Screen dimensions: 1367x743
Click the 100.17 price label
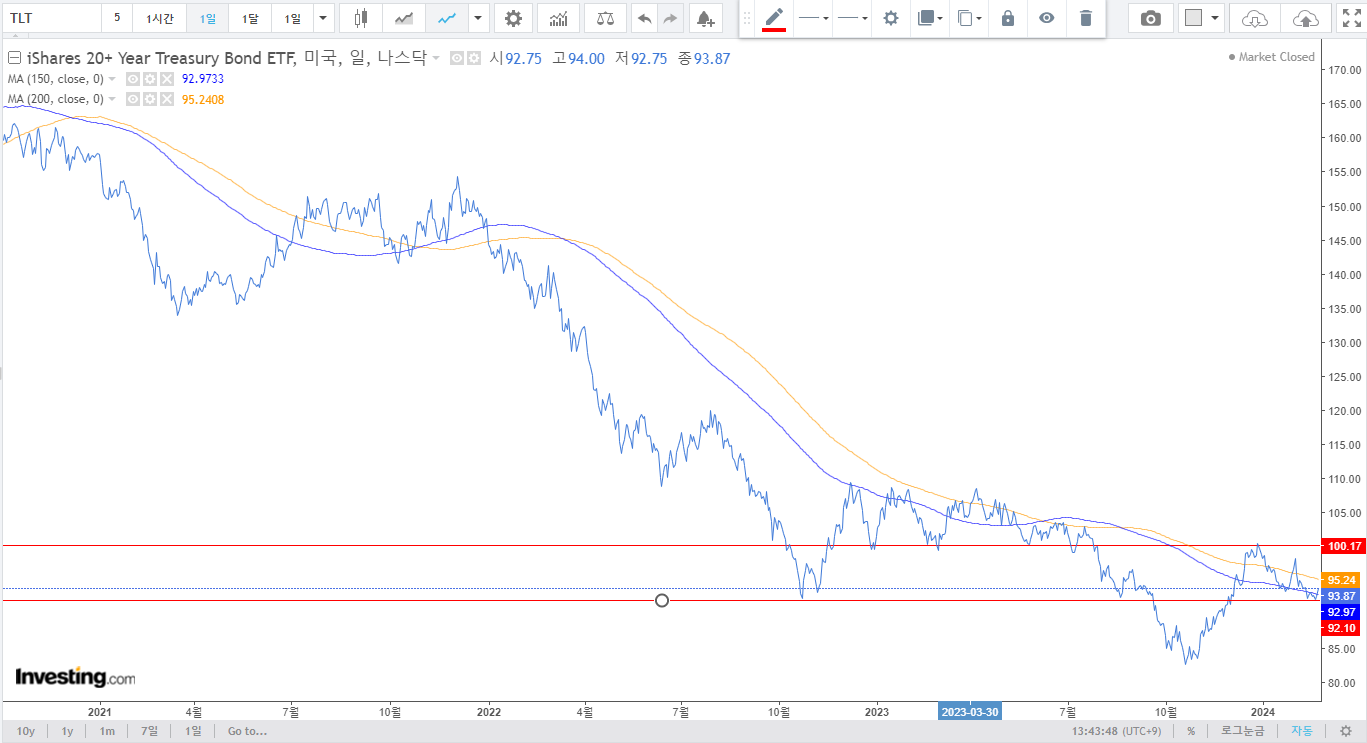tap(1343, 546)
